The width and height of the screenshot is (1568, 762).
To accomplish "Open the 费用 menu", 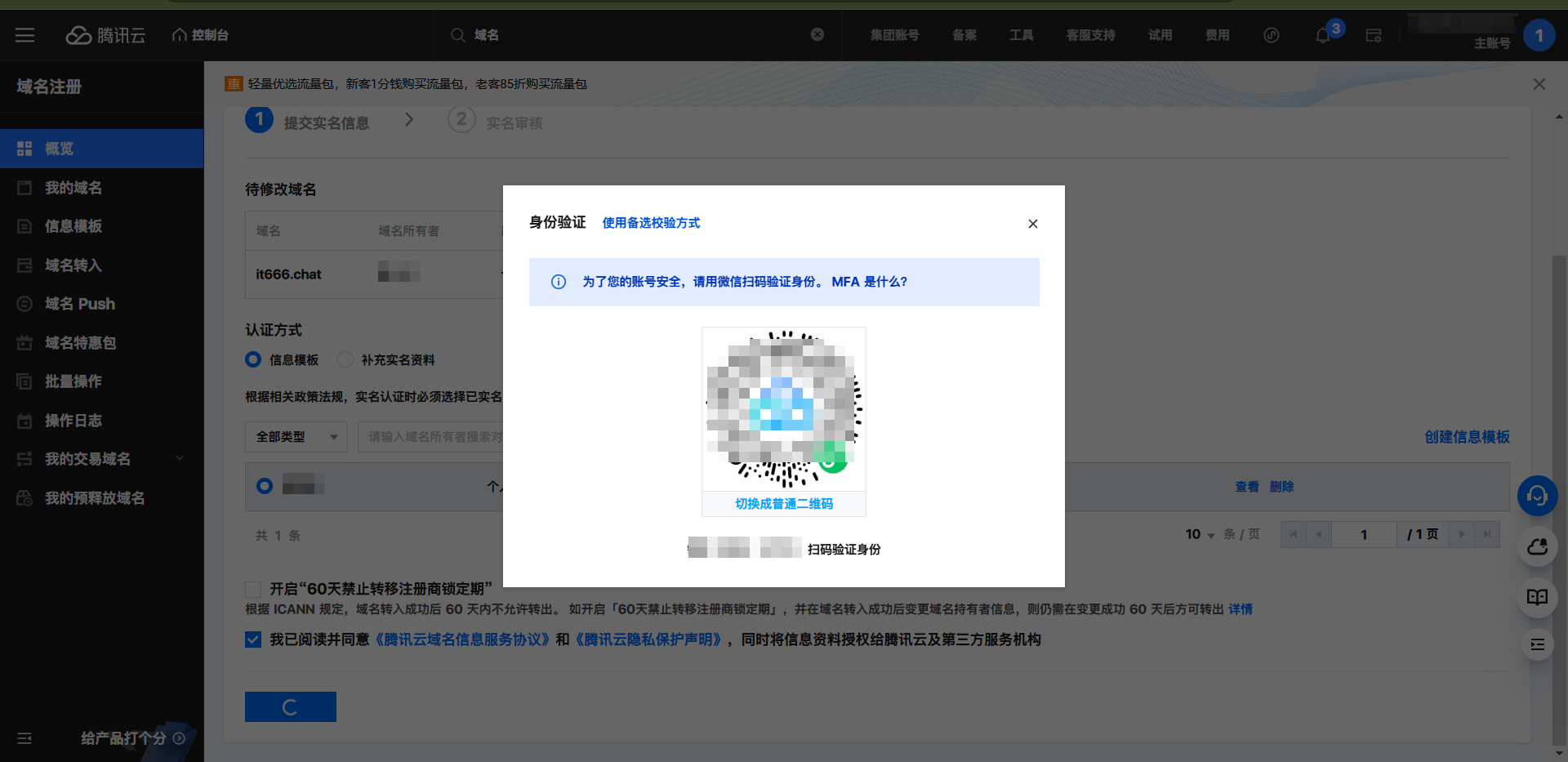I will point(1218,35).
